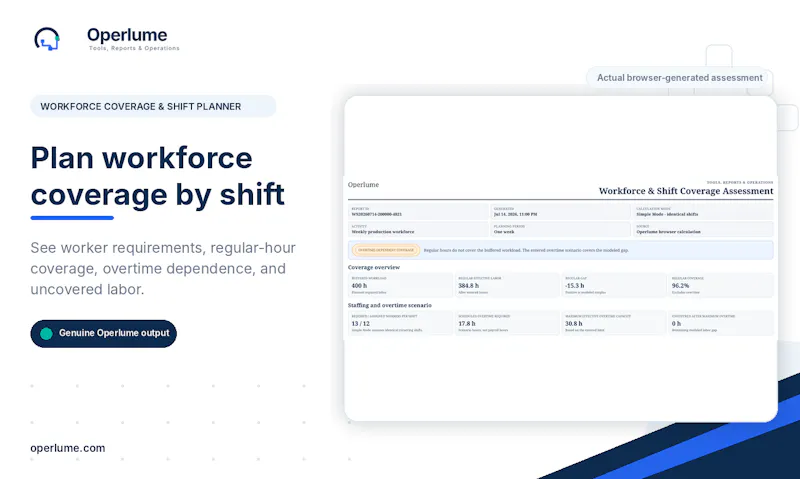Screen dimensions: 800x479
Task: Select the 30.8 h overtime capacity value
Action: click(573, 323)
